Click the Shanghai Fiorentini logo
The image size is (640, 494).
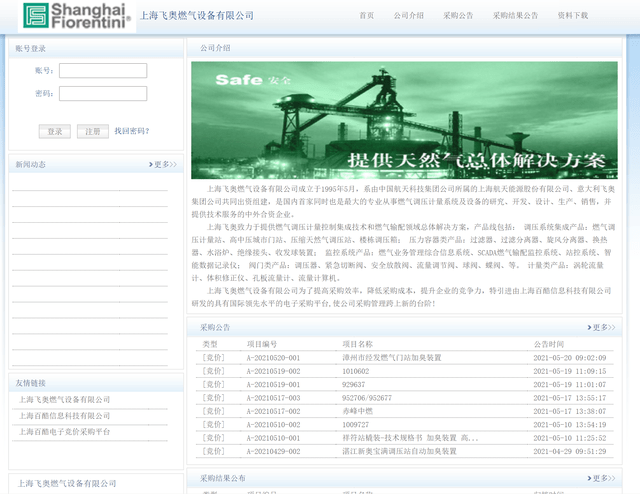[78, 16]
